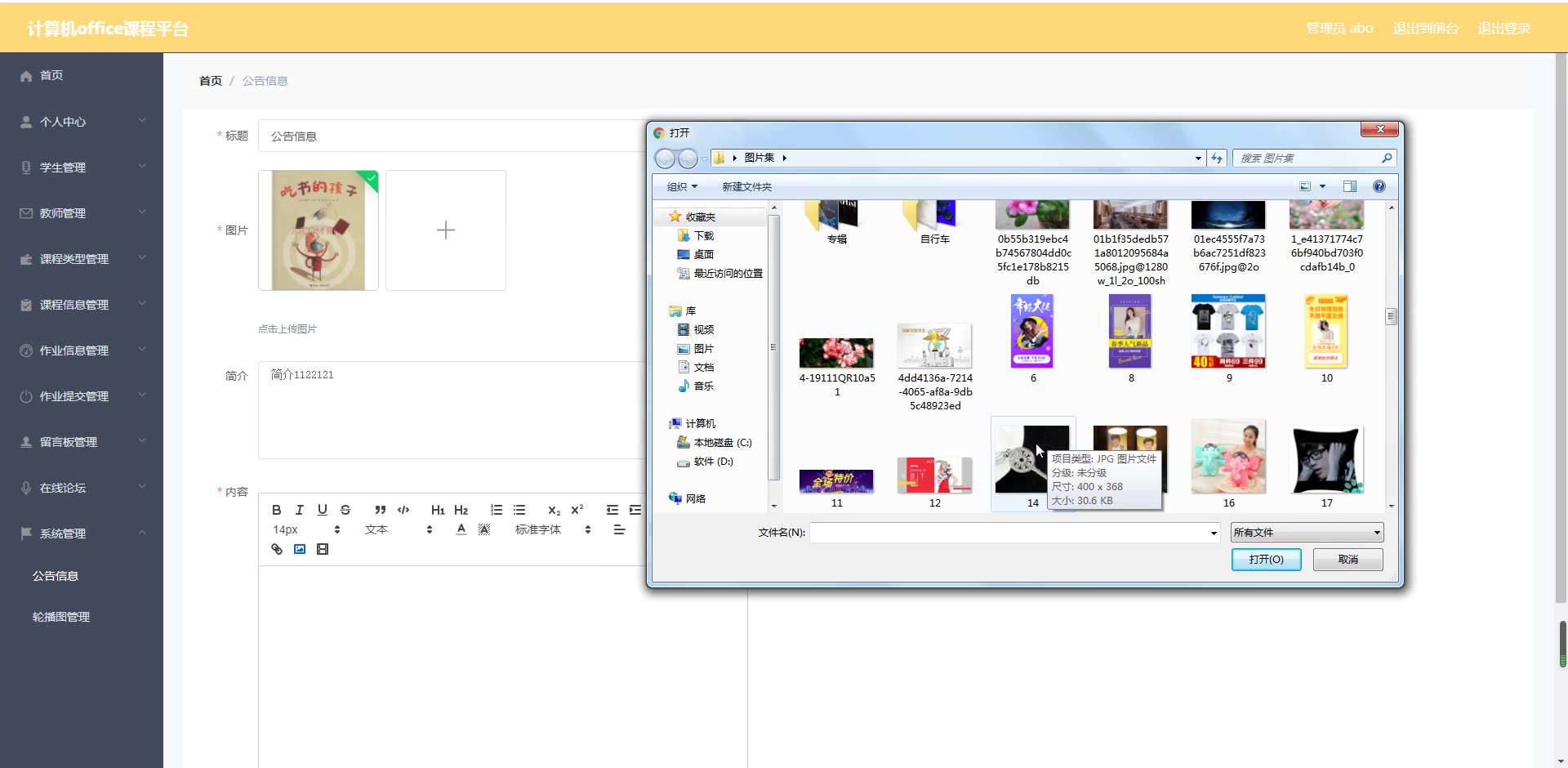This screenshot has width=1568, height=768.
Task: Insert a blockquote in the content editor
Action: coord(381,510)
